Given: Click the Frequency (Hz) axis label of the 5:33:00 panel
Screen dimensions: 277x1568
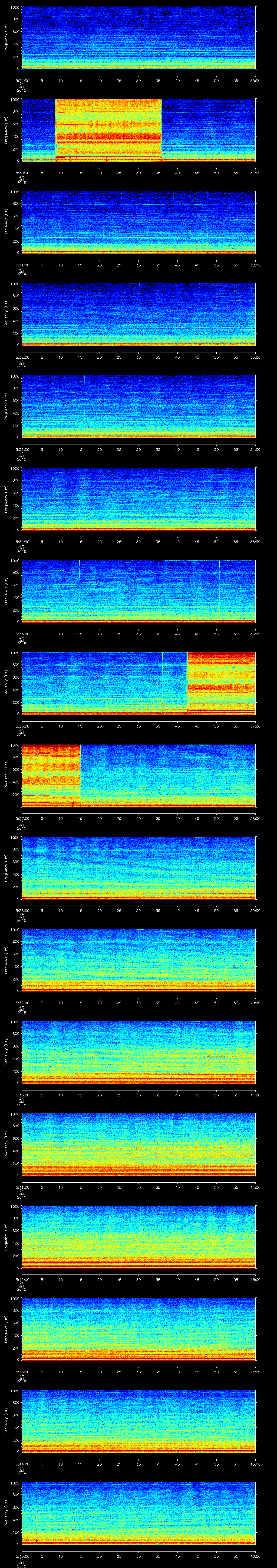Looking at the screenshot, I should click(6, 407).
